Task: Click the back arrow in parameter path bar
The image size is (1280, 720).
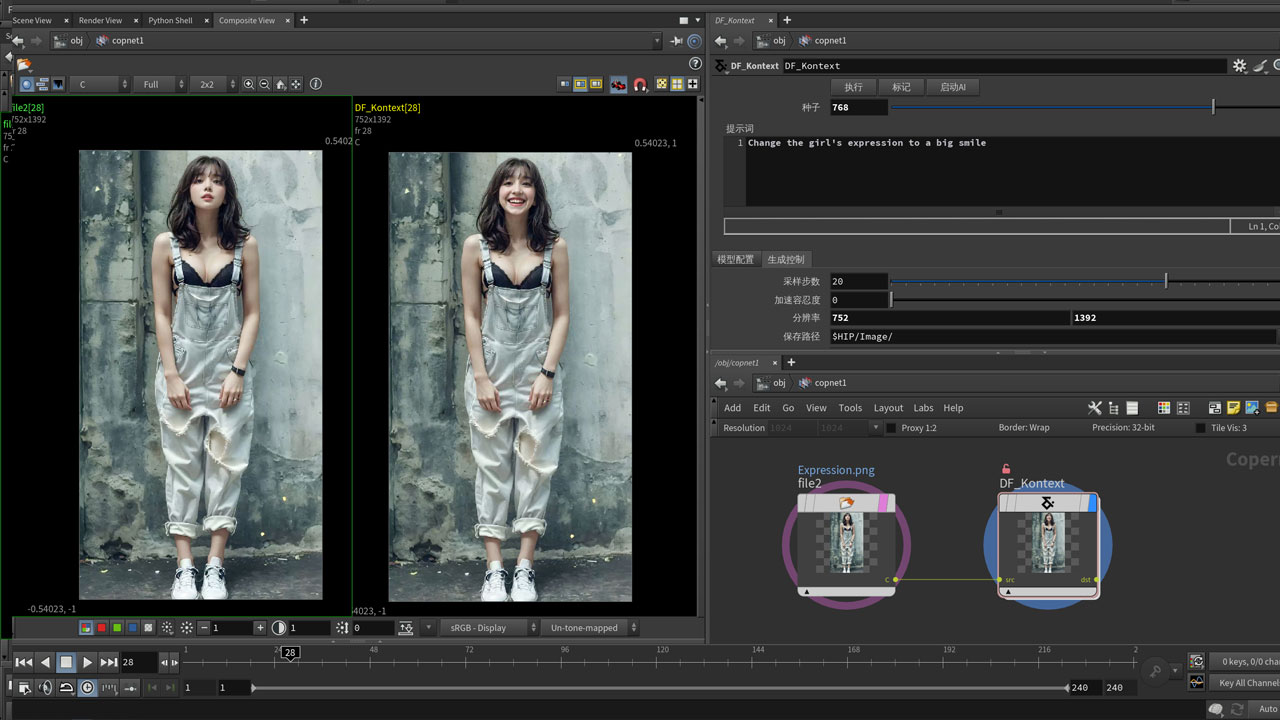Action: click(718, 41)
